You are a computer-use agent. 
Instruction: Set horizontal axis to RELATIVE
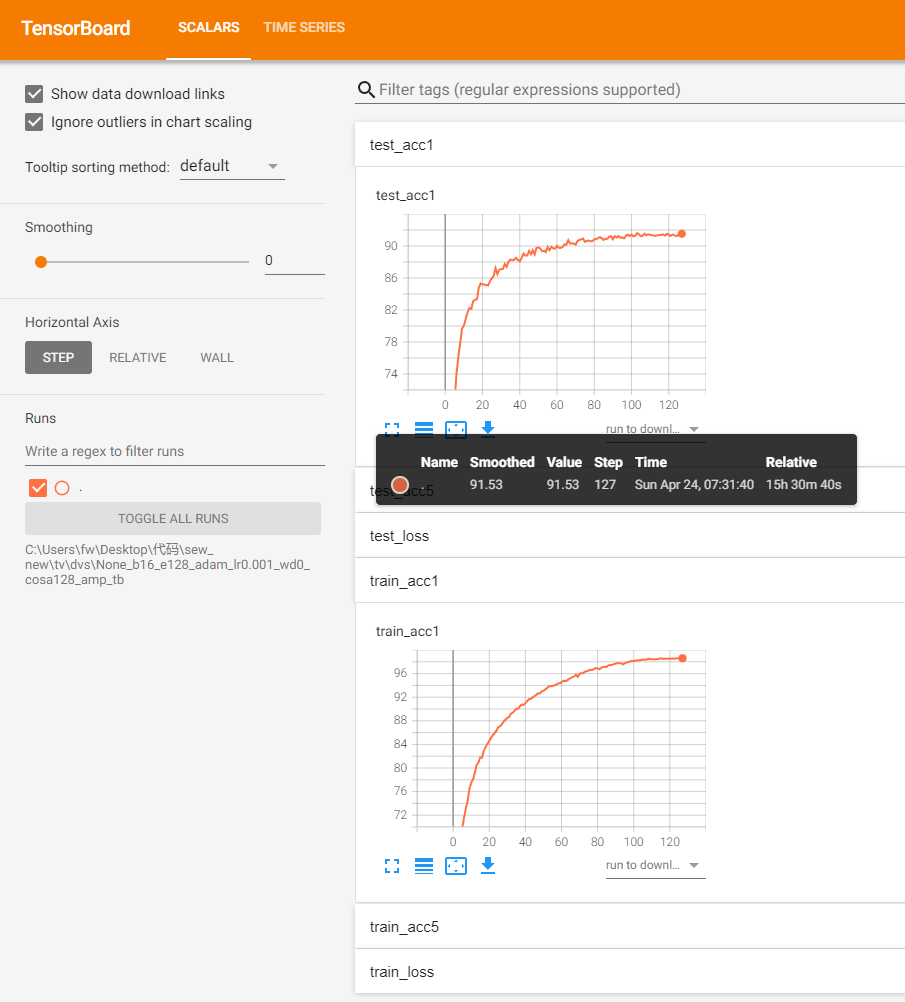pos(137,357)
